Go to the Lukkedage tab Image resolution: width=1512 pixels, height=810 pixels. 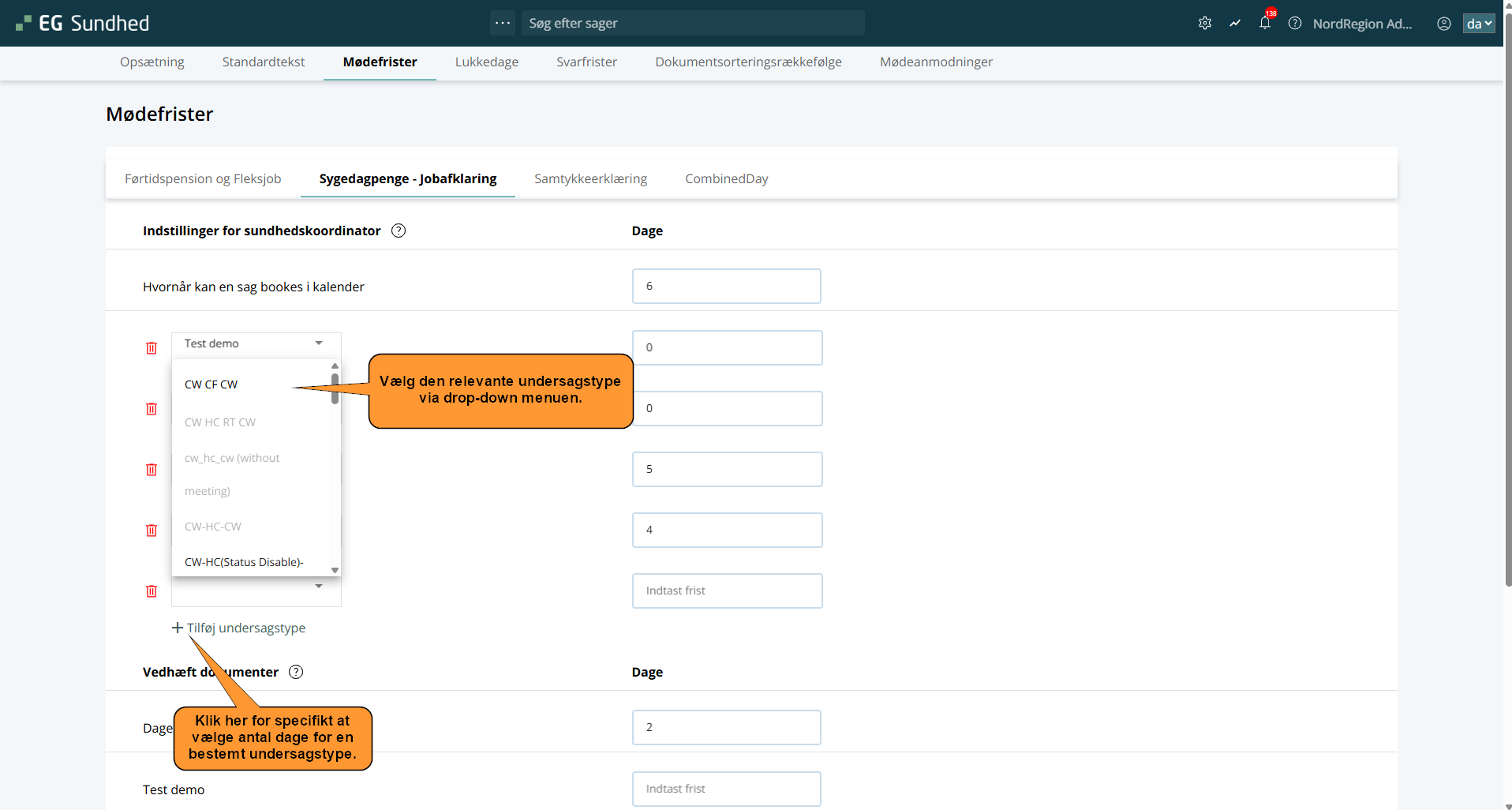[487, 62]
